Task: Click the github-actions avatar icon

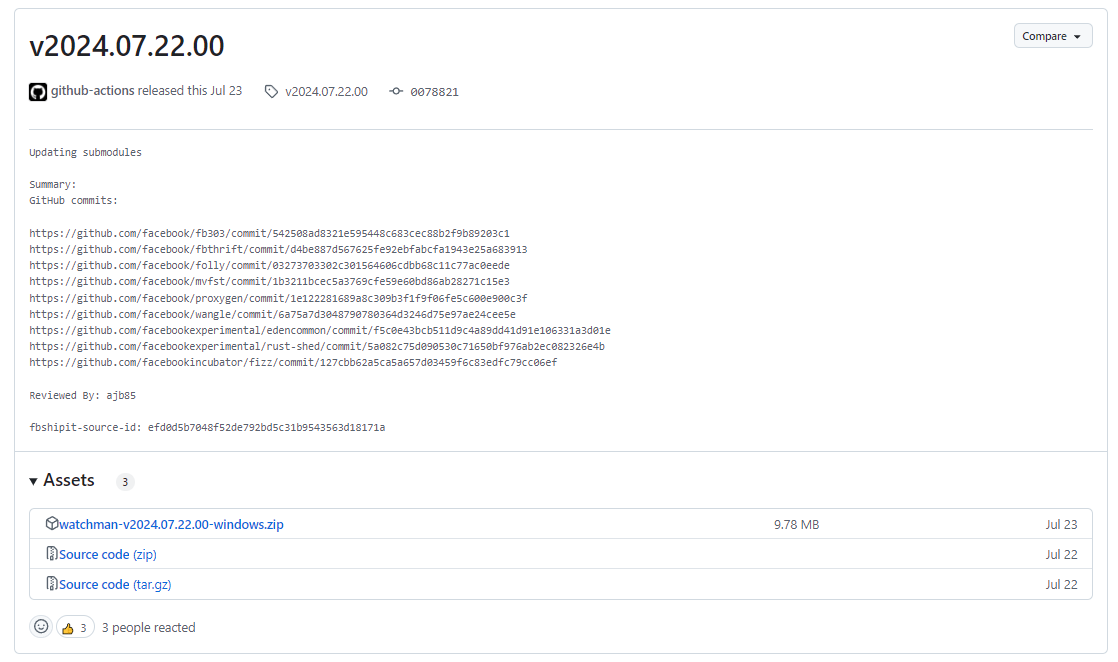Action: (38, 92)
